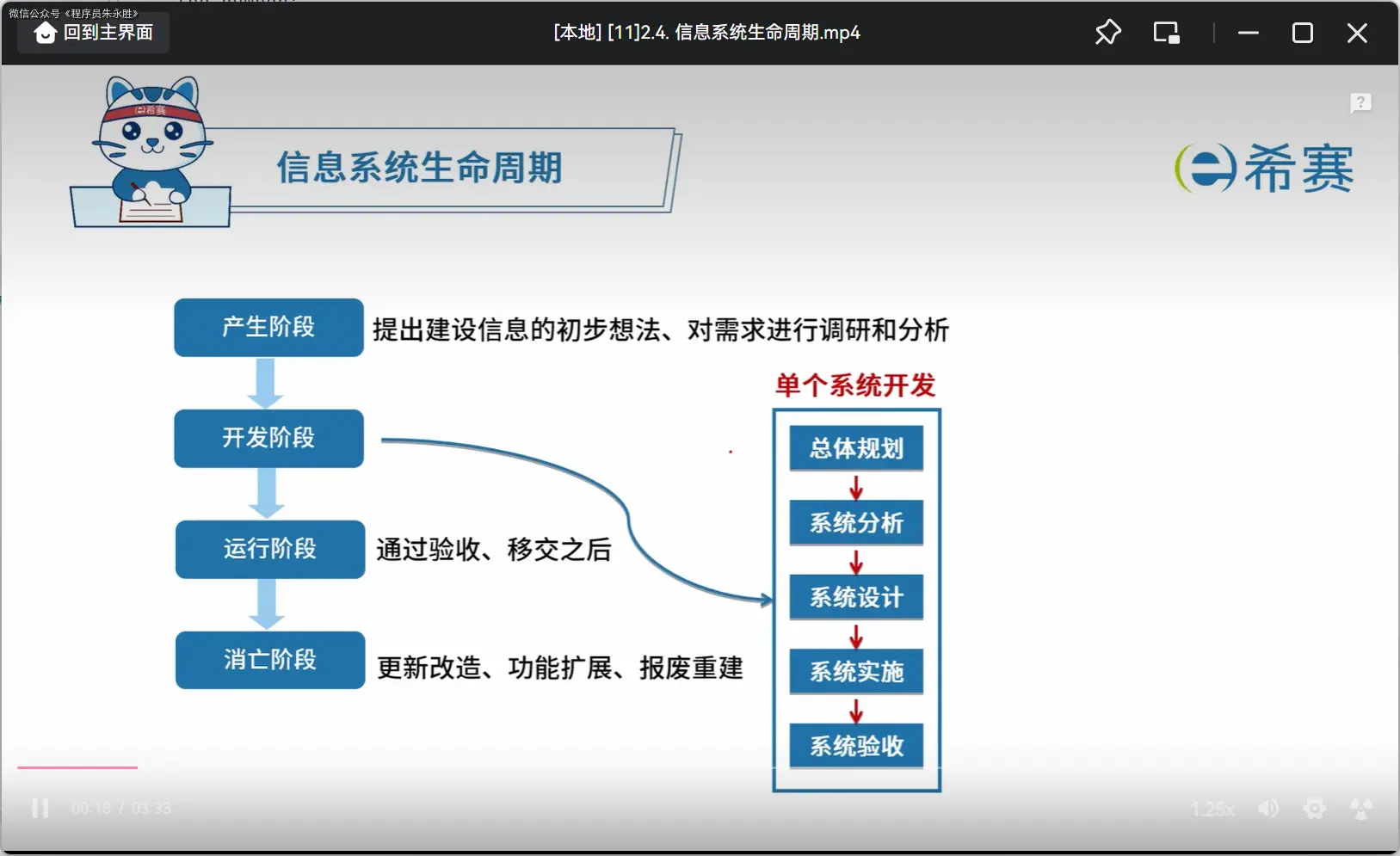
Task: Maximize the video player window
Action: (1302, 33)
